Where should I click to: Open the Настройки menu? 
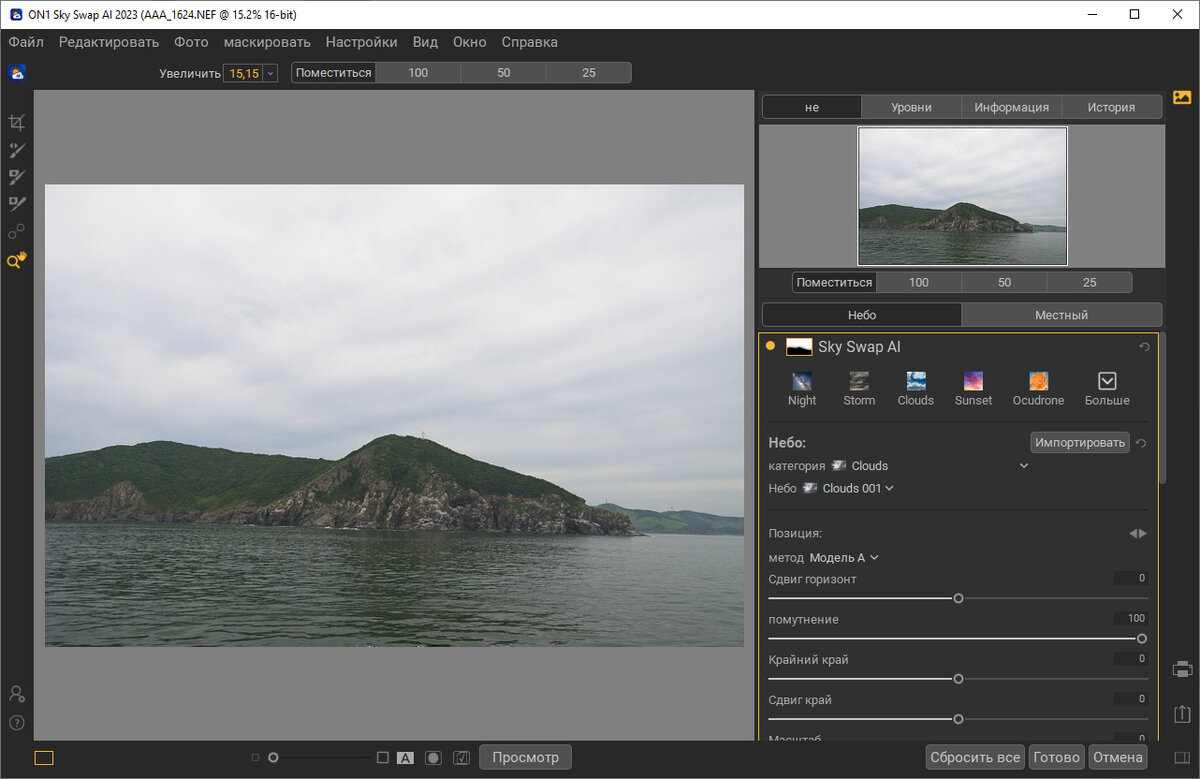(x=361, y=42)
